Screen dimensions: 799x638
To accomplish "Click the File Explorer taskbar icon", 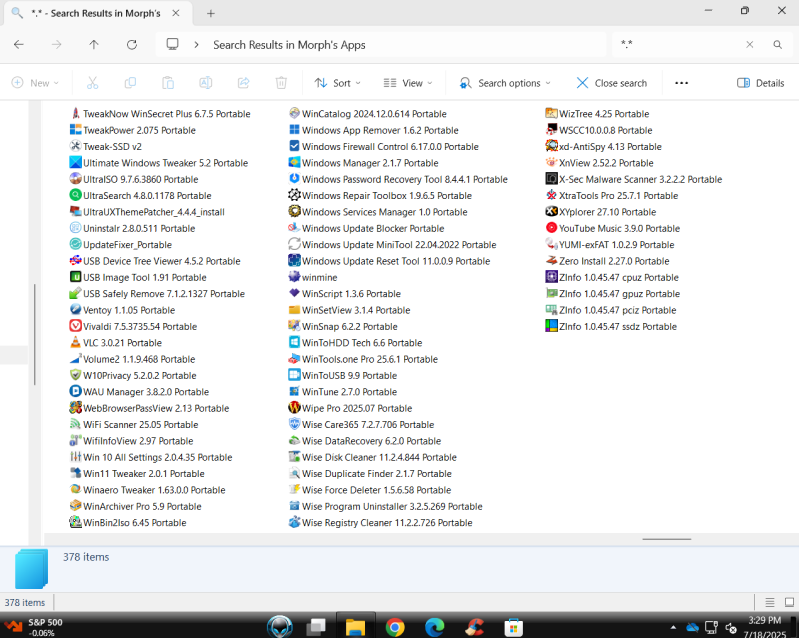I will coord(356,627).
